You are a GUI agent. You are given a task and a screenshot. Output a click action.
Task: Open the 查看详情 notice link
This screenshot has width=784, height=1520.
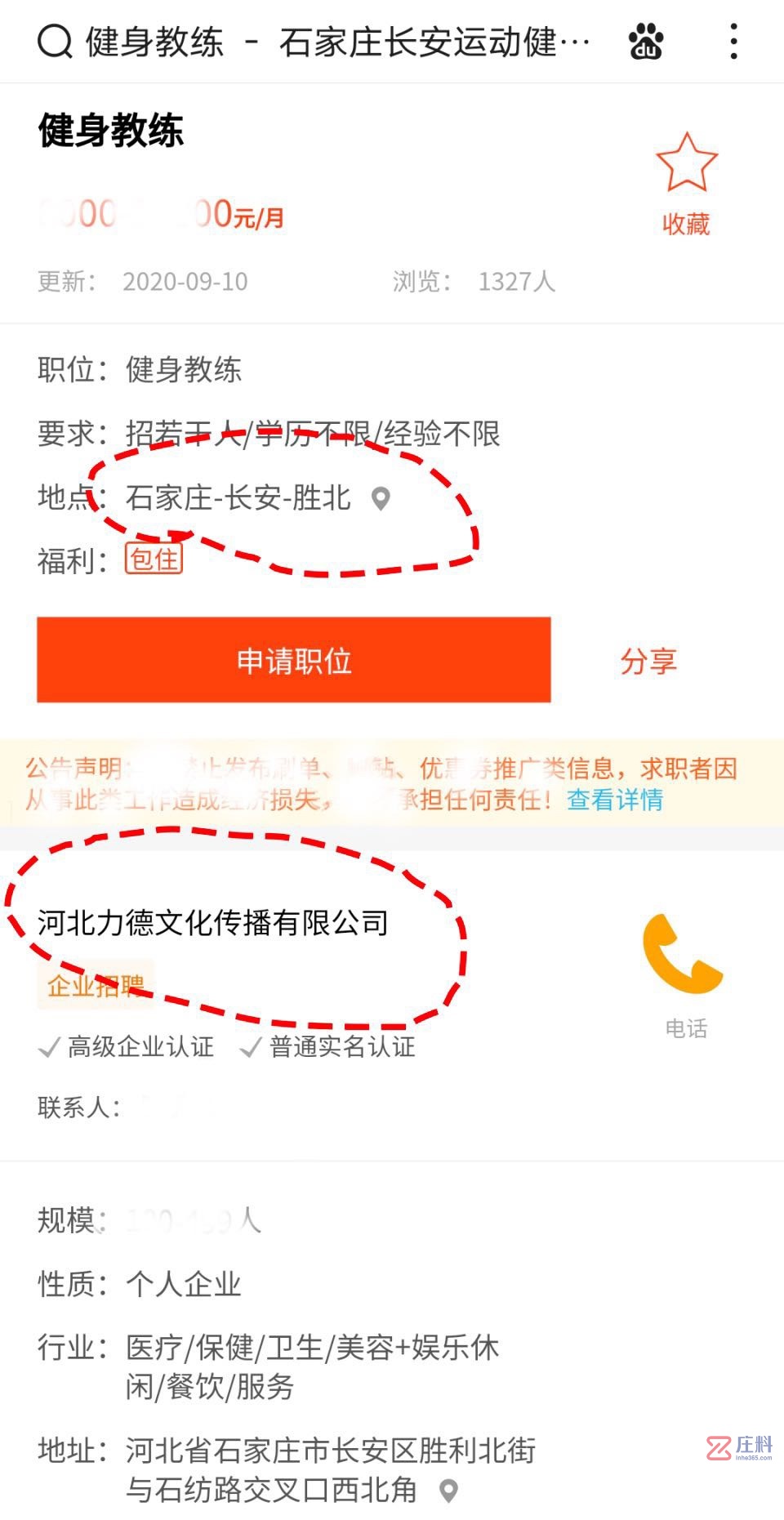[x=615, y=800]
